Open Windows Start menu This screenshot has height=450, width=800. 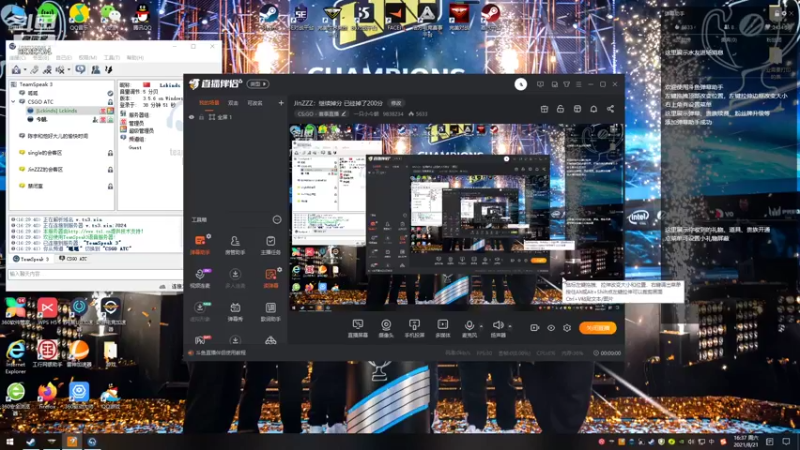[10, 441]
